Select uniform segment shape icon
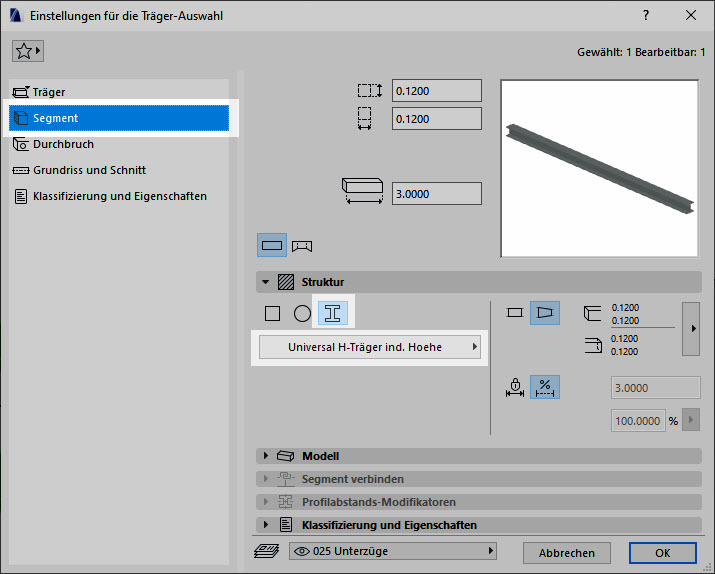This screenshot has height=574, width=715. coord(515,313)
